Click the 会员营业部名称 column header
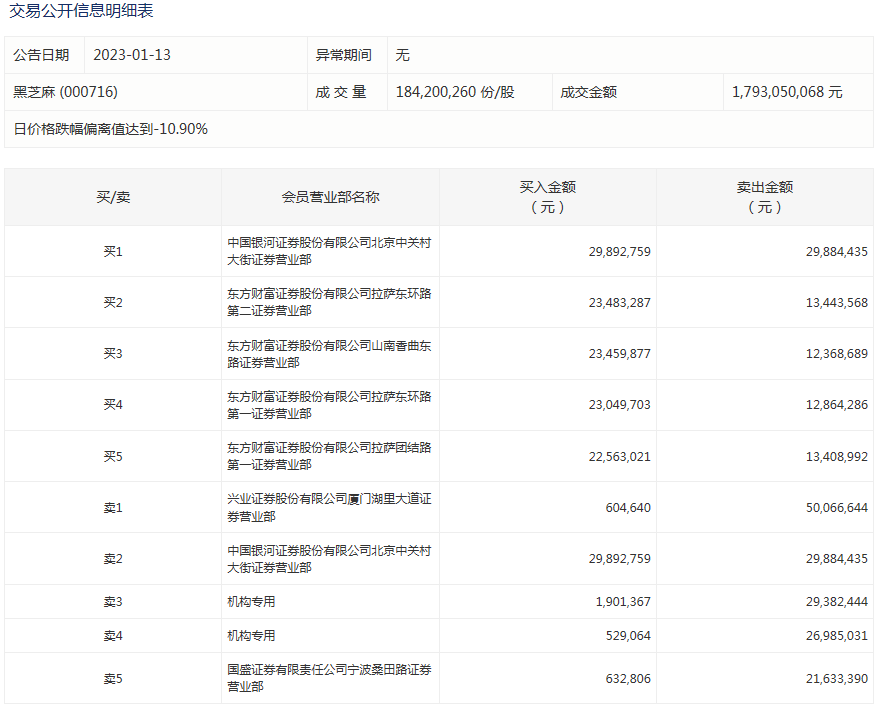Image resolution: width=878 pixels, height=709 pixels. (x=330, y=197)
